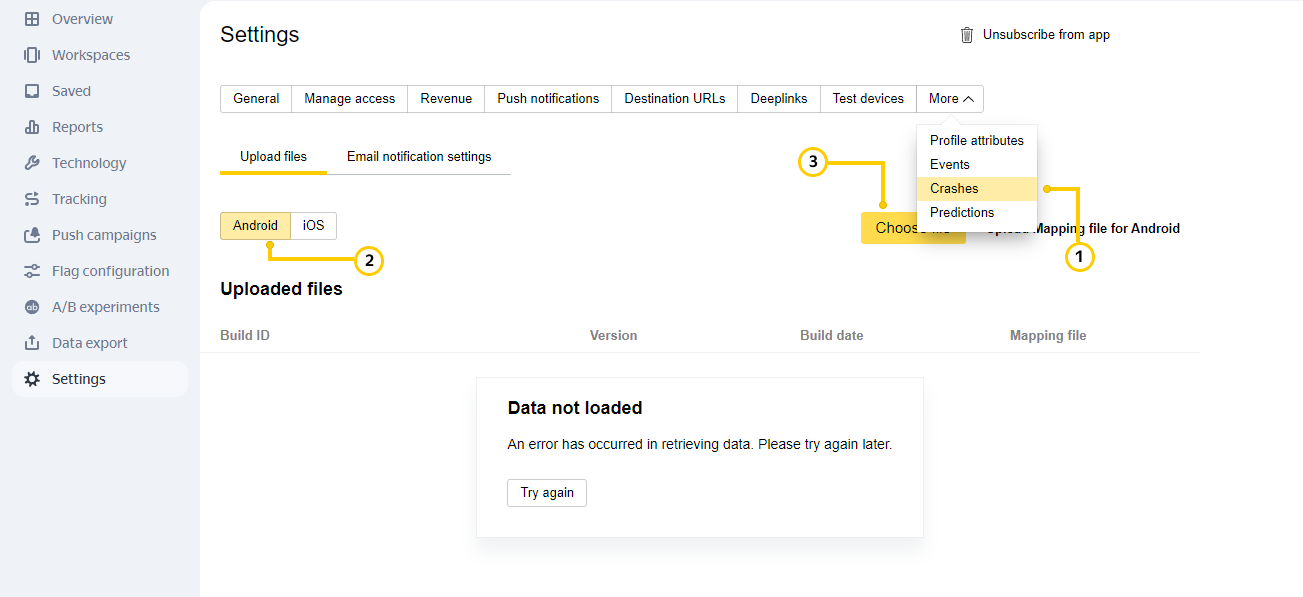This screenshot has width=1303, height=597.
Task: Click the Unsubscribe from app link
Action: (x=1046, y=35)
